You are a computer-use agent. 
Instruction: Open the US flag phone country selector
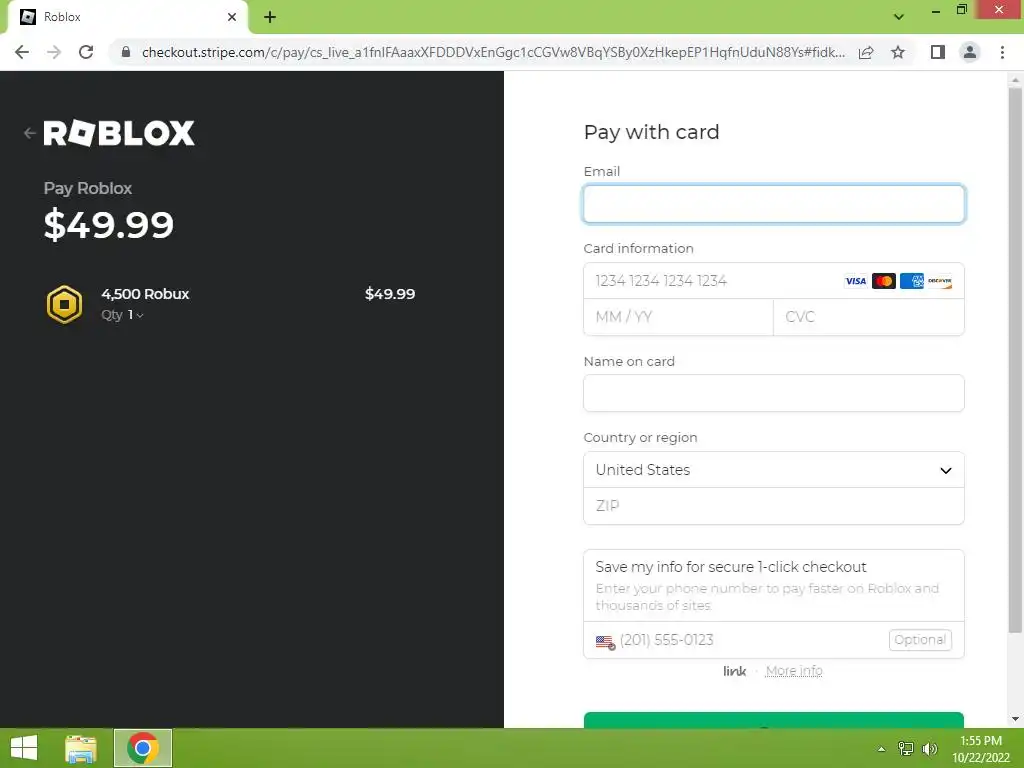tap(605, 642)
